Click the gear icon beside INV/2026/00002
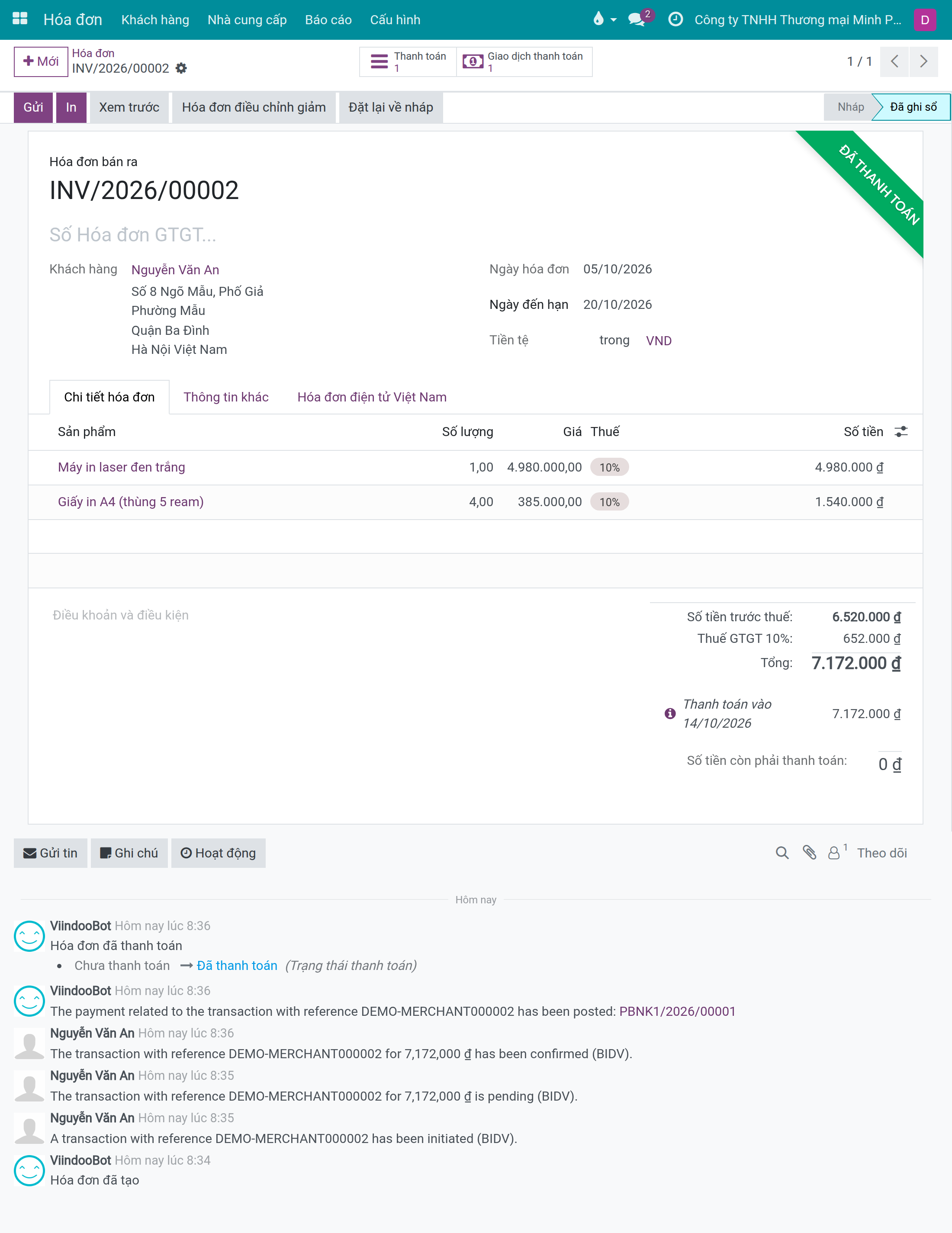 [181, 68]
